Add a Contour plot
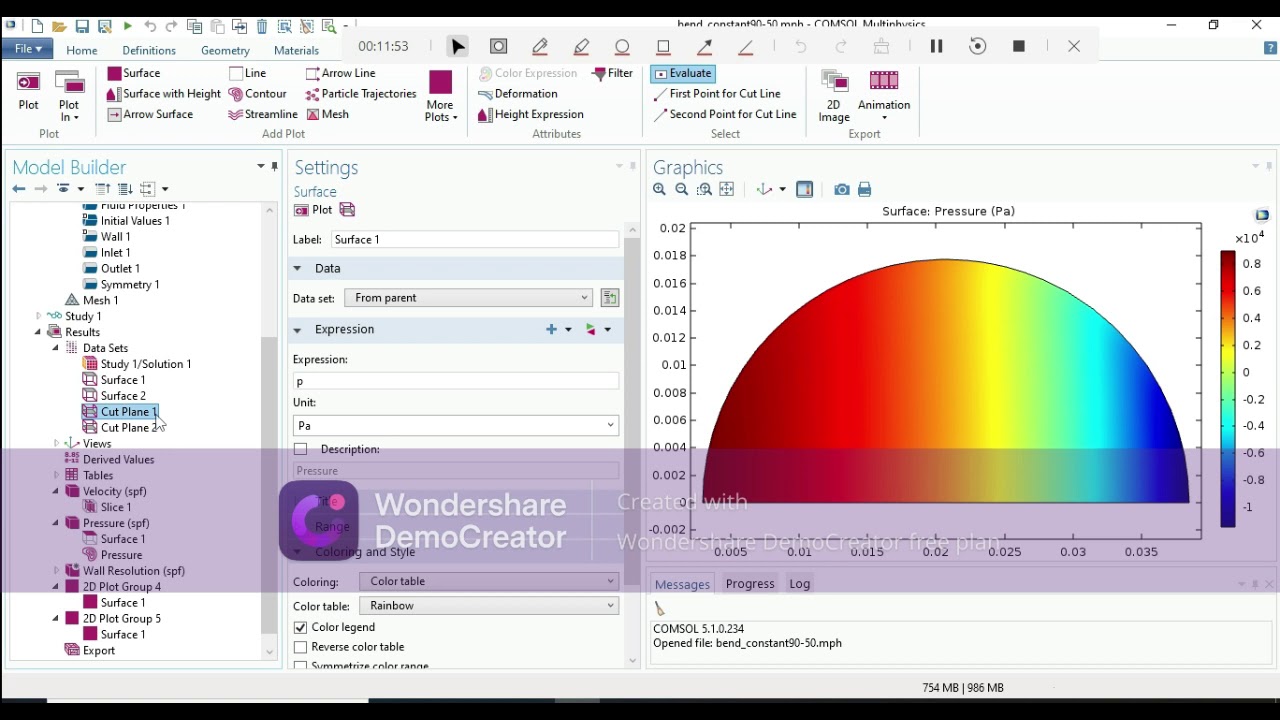Image resolution: width=1280 pixels, height=720 pixels. coord(258,94)
